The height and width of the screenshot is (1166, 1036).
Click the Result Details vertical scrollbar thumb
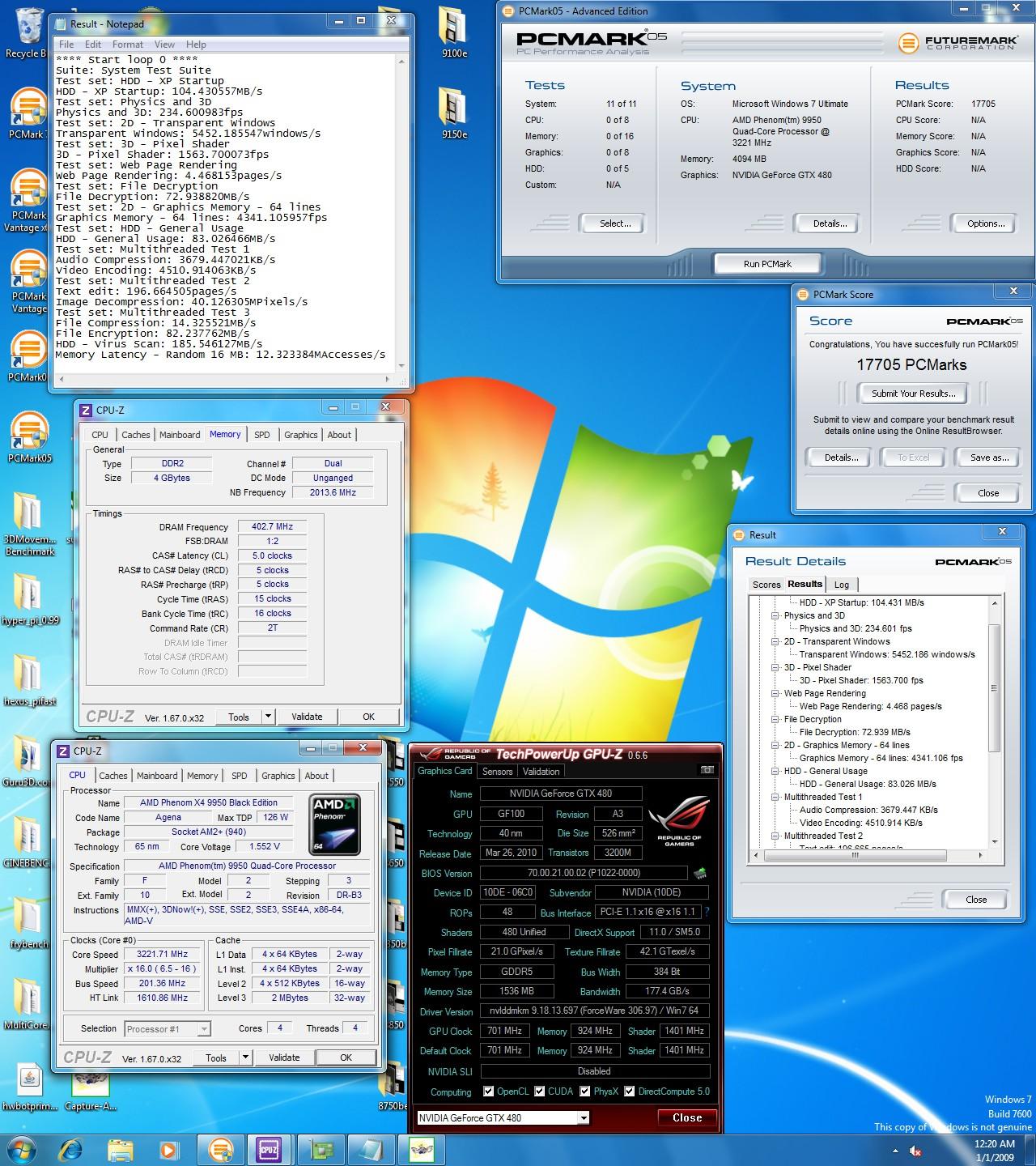coord(995,688)
